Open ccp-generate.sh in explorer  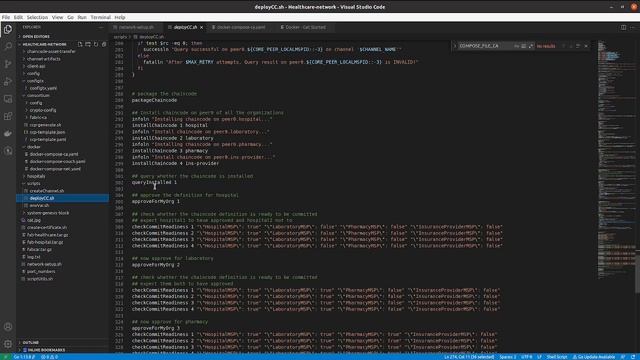click(45, 125)
